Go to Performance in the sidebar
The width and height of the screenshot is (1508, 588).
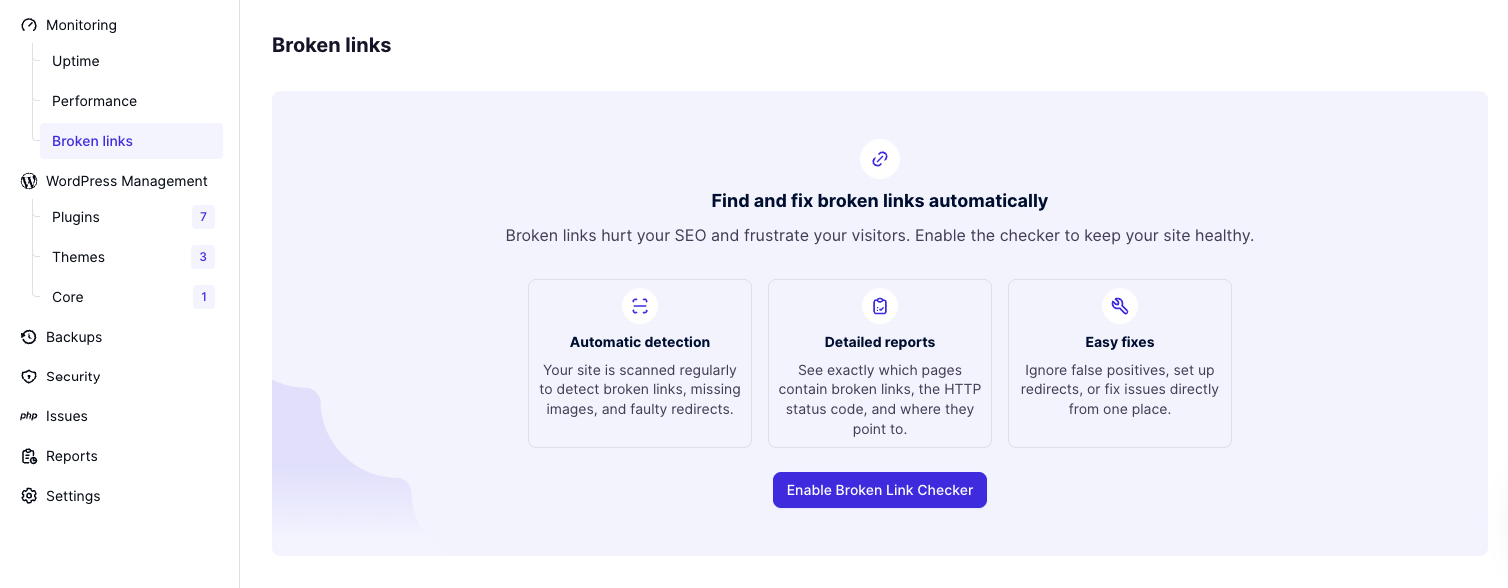(94, 101)
